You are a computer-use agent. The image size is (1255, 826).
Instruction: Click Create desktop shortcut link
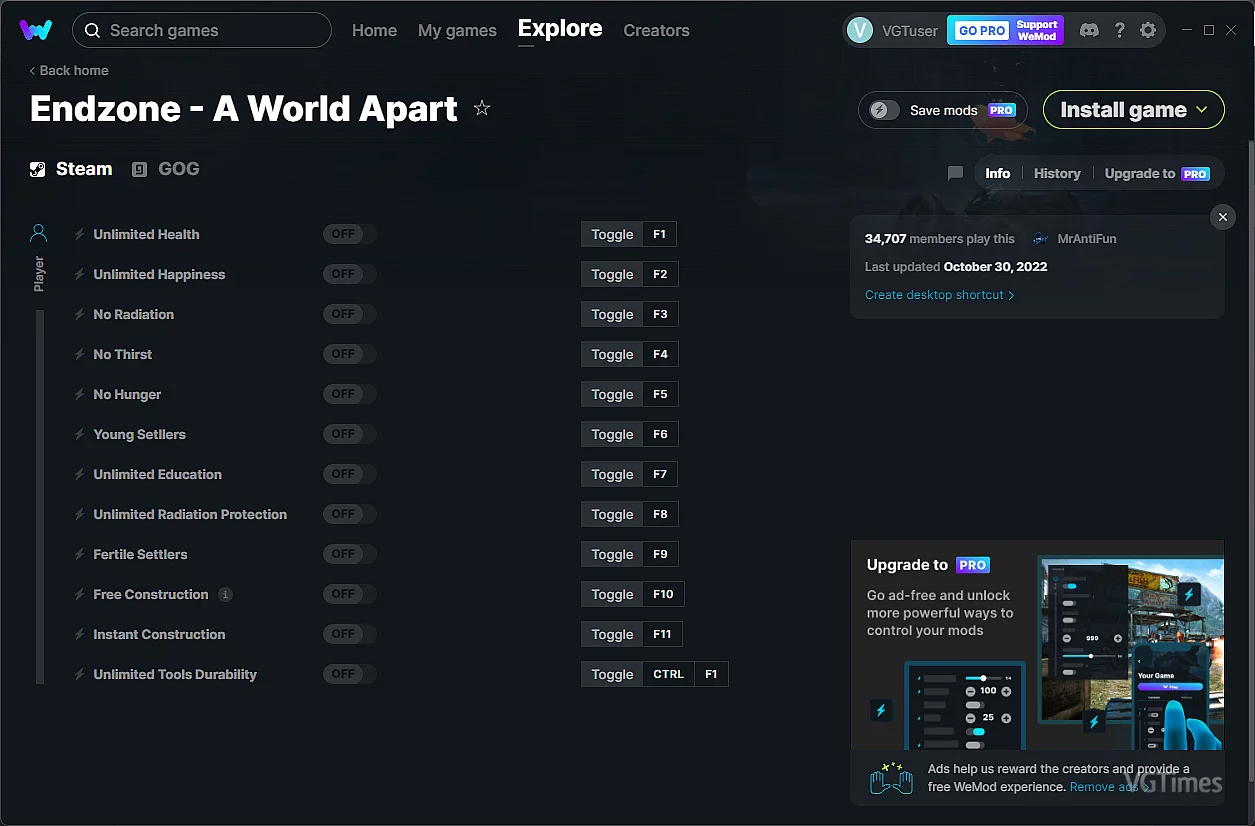[939, 295]
